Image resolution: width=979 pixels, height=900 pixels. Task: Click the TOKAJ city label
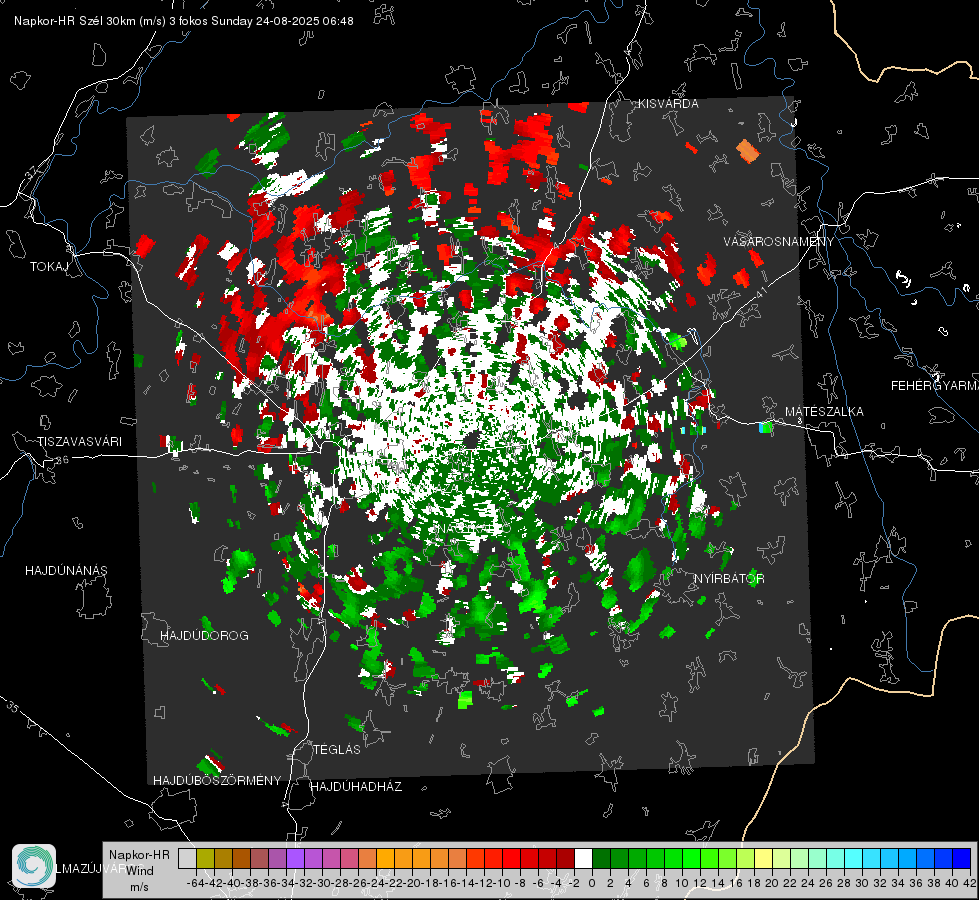pyautogui.click(x=49, y=267)
